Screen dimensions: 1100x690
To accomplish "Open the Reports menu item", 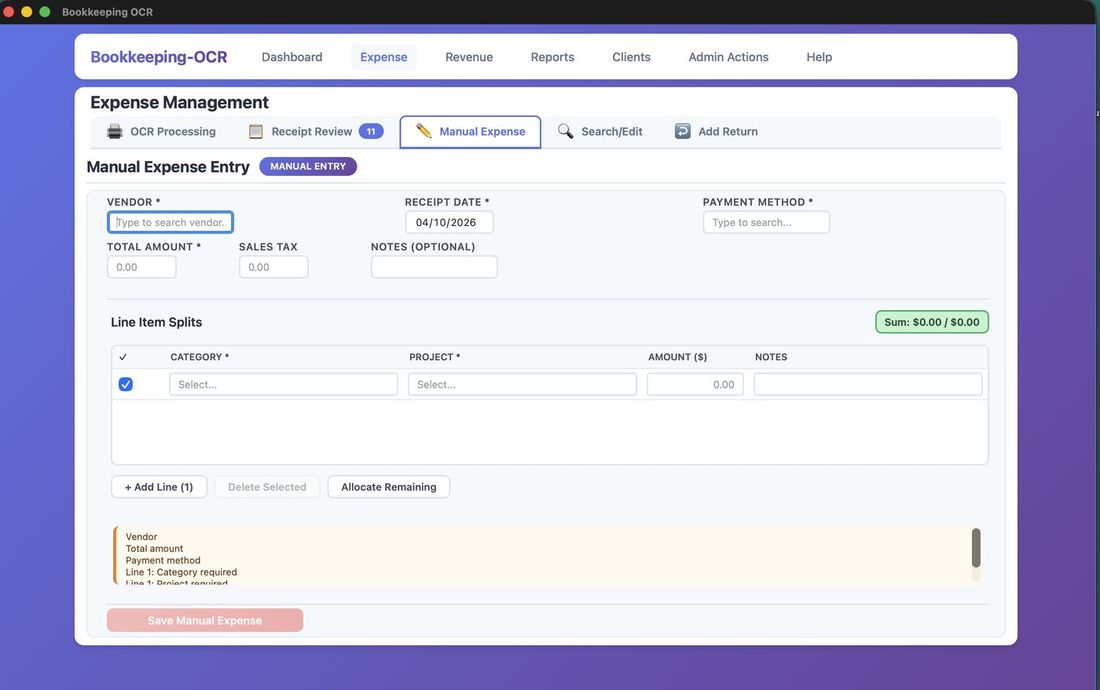I will pos(551,57).
